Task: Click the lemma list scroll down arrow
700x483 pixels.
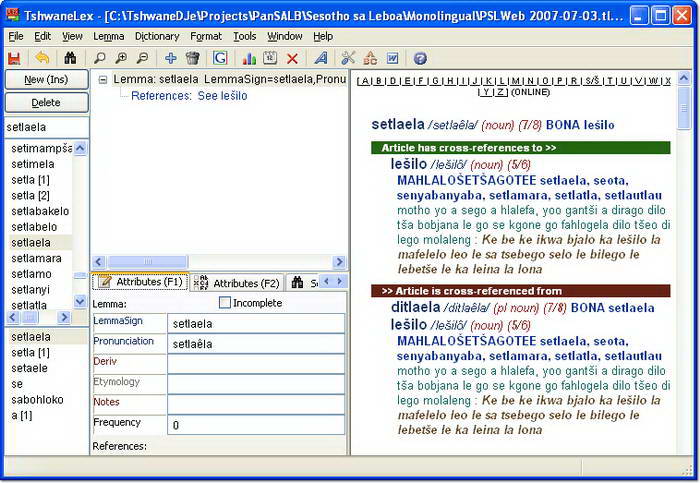Action: click(x=80, y=302)
